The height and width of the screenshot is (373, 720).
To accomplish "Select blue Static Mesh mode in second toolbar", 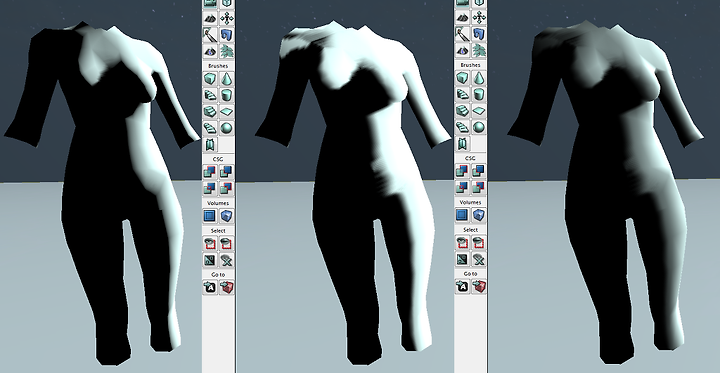I will (x=479, y=34).
